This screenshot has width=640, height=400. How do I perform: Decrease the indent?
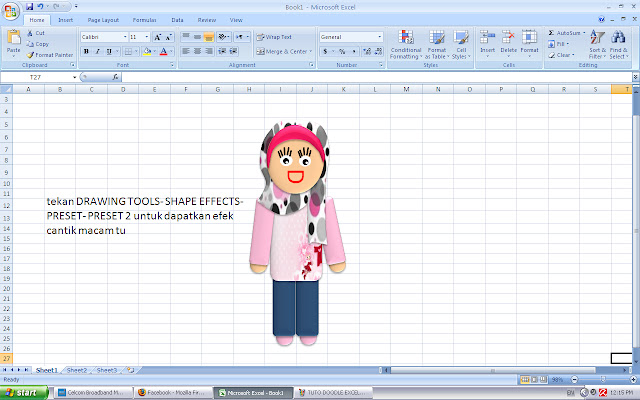click(222, 51)
